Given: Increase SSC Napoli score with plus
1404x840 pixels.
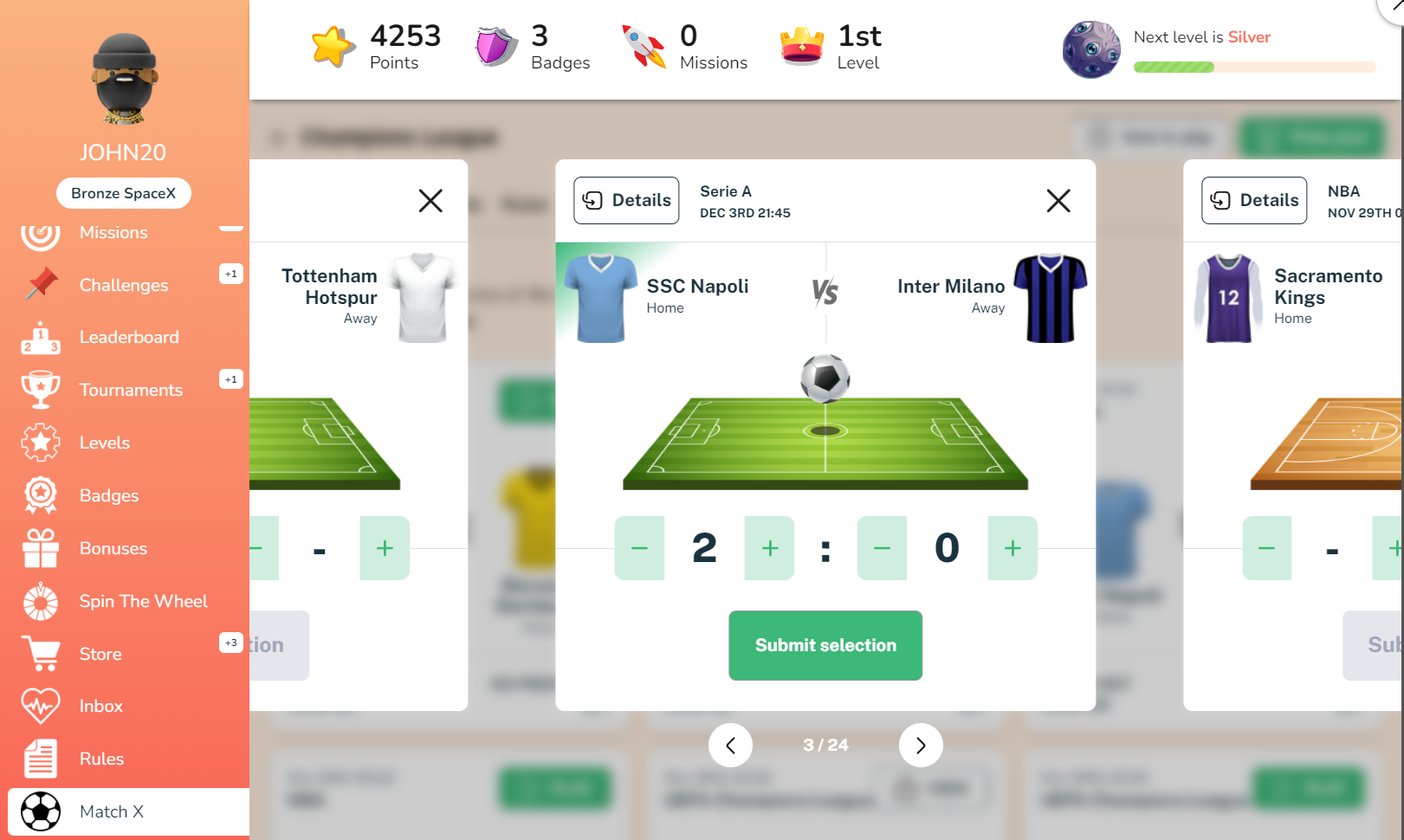Looking at the screenshot, I should pyautogui.click(x=769, y=548).
